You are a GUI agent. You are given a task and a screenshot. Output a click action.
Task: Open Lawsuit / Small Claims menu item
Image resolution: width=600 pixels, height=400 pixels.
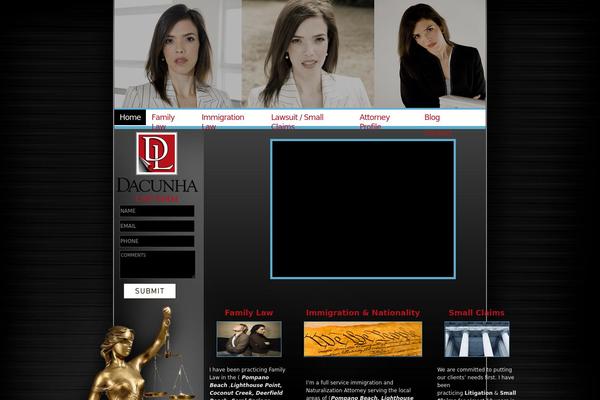click(297, 121)
